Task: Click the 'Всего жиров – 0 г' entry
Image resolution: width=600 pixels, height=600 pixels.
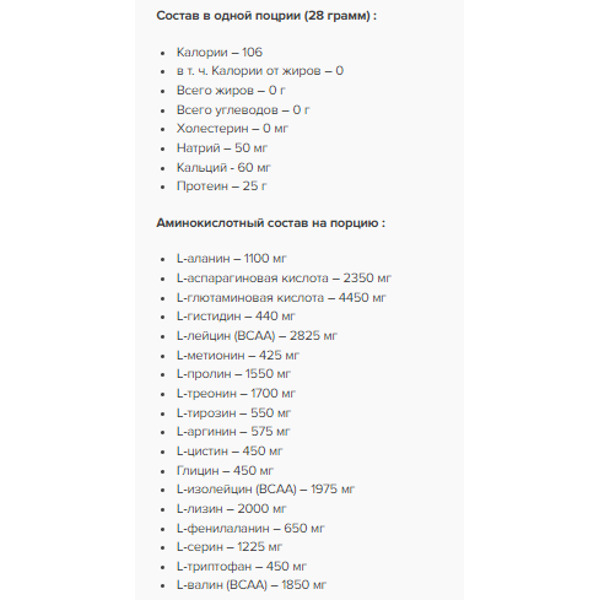Action: click(229, 90)
